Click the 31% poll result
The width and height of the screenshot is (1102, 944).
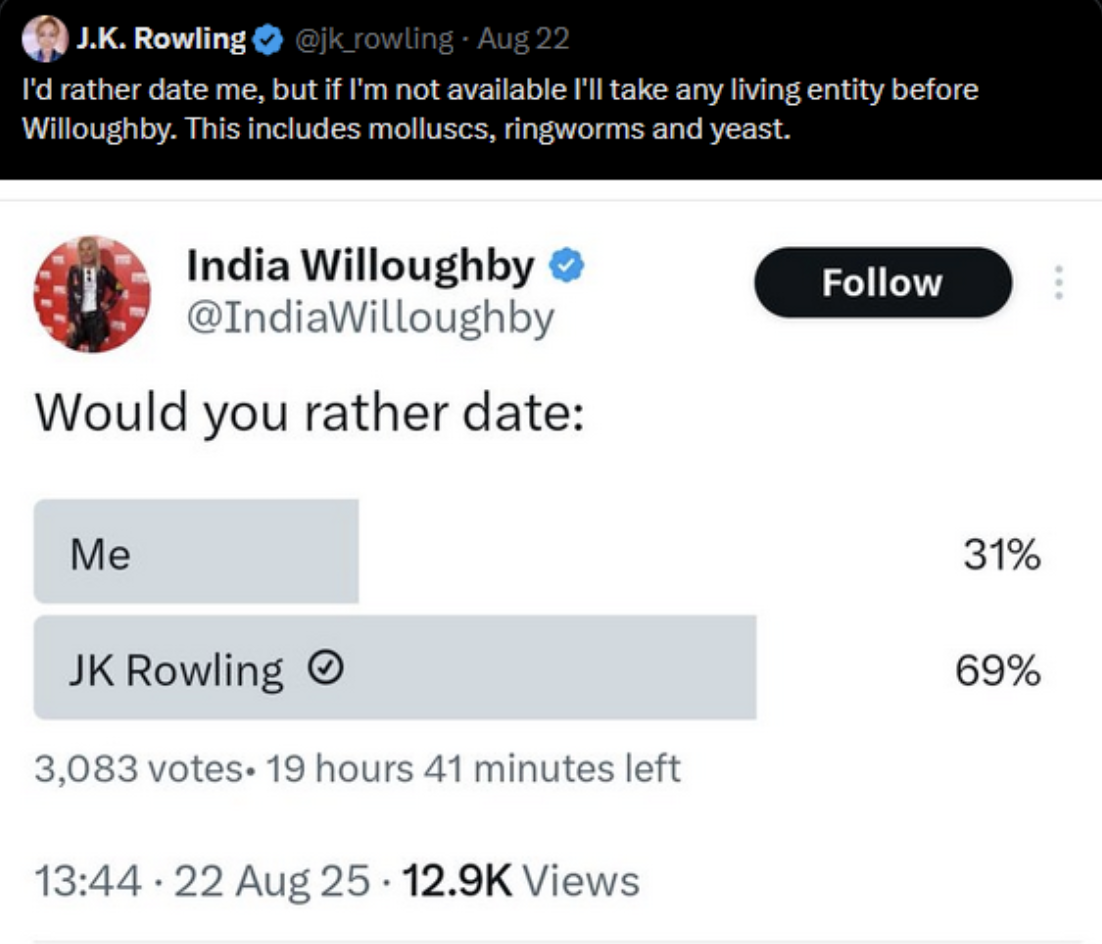[1002, 554]
